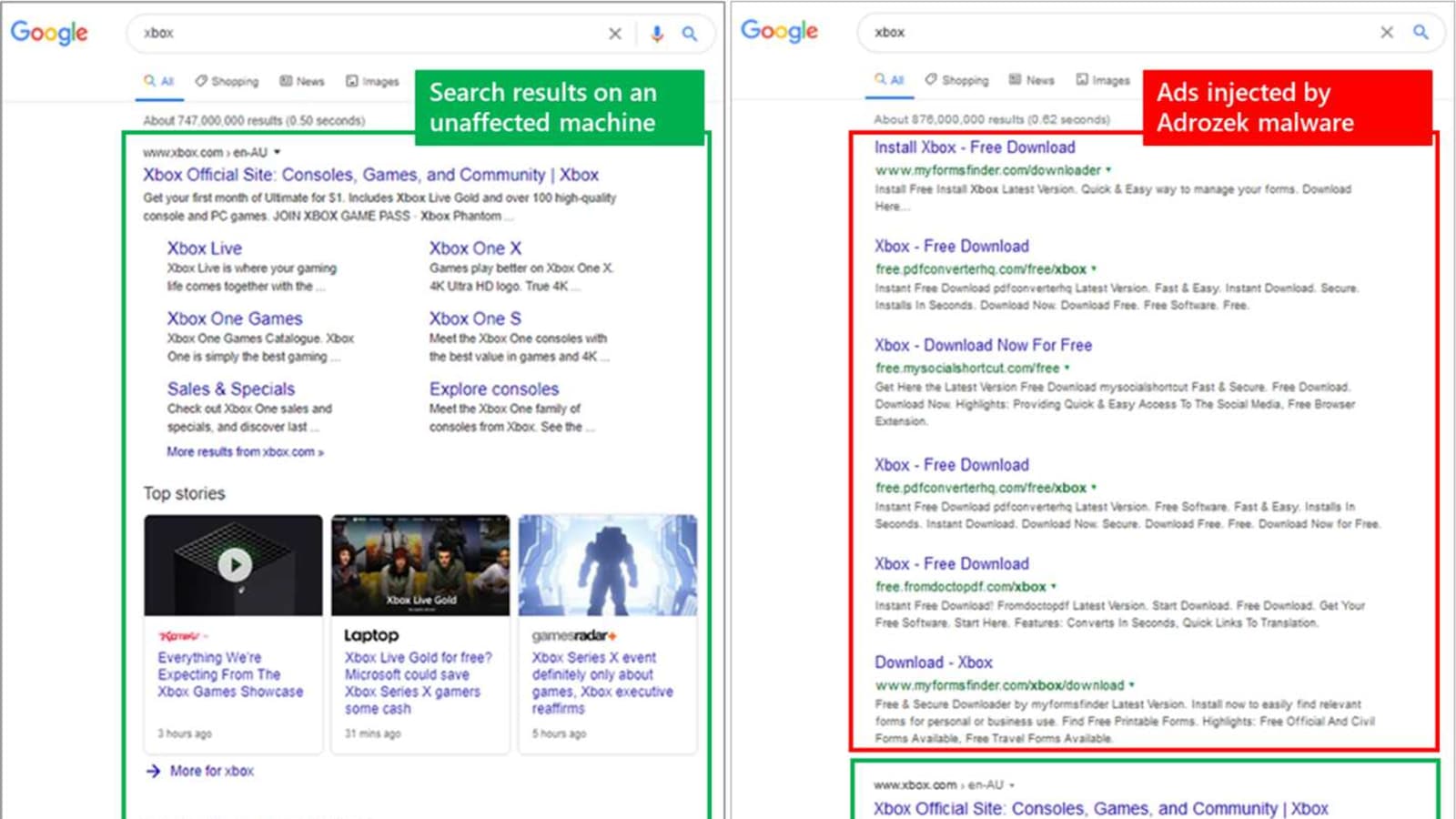Clear the search box in the left window

(x=615, y=34)
